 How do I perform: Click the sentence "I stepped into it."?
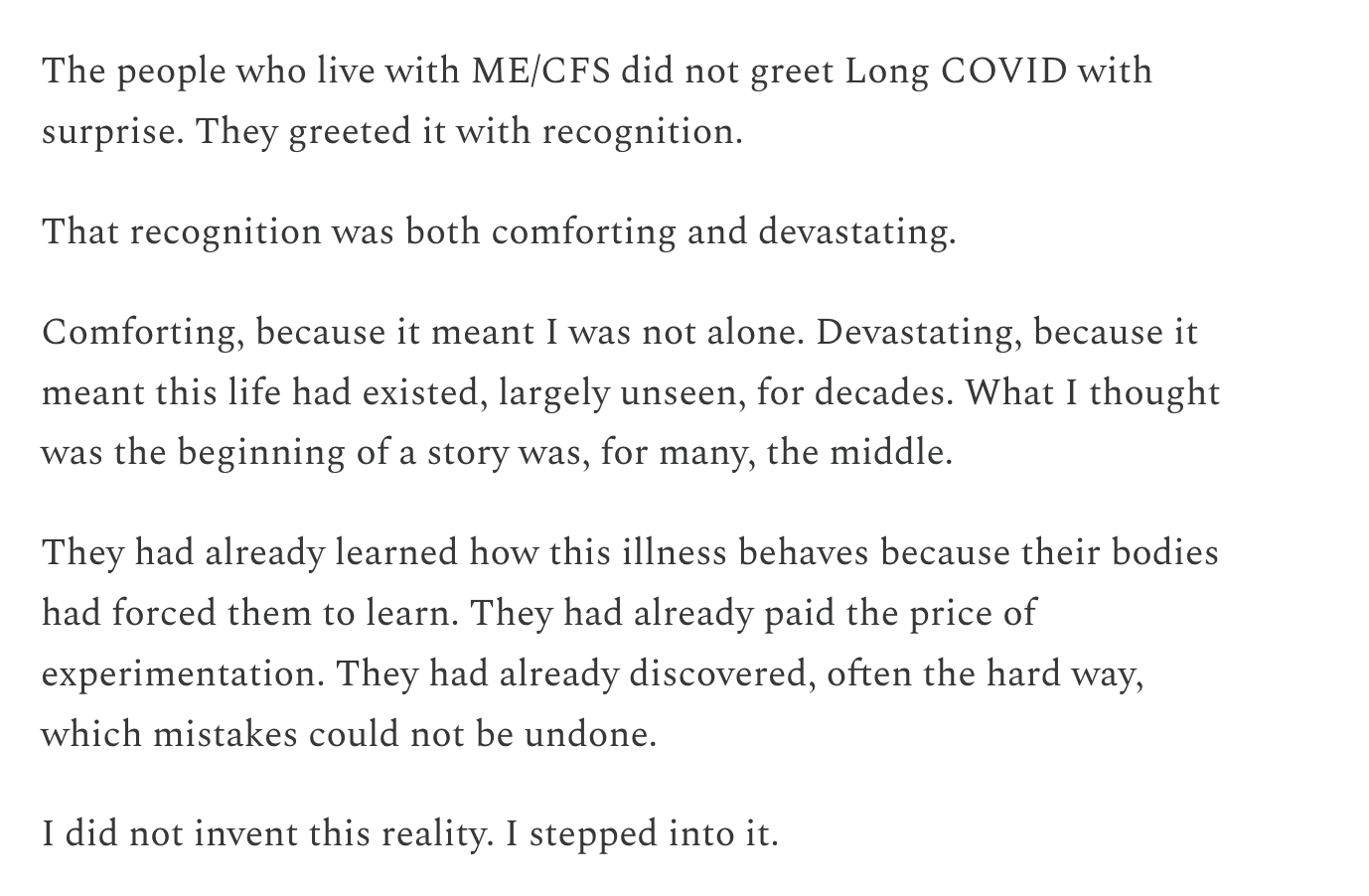(642, 834)
